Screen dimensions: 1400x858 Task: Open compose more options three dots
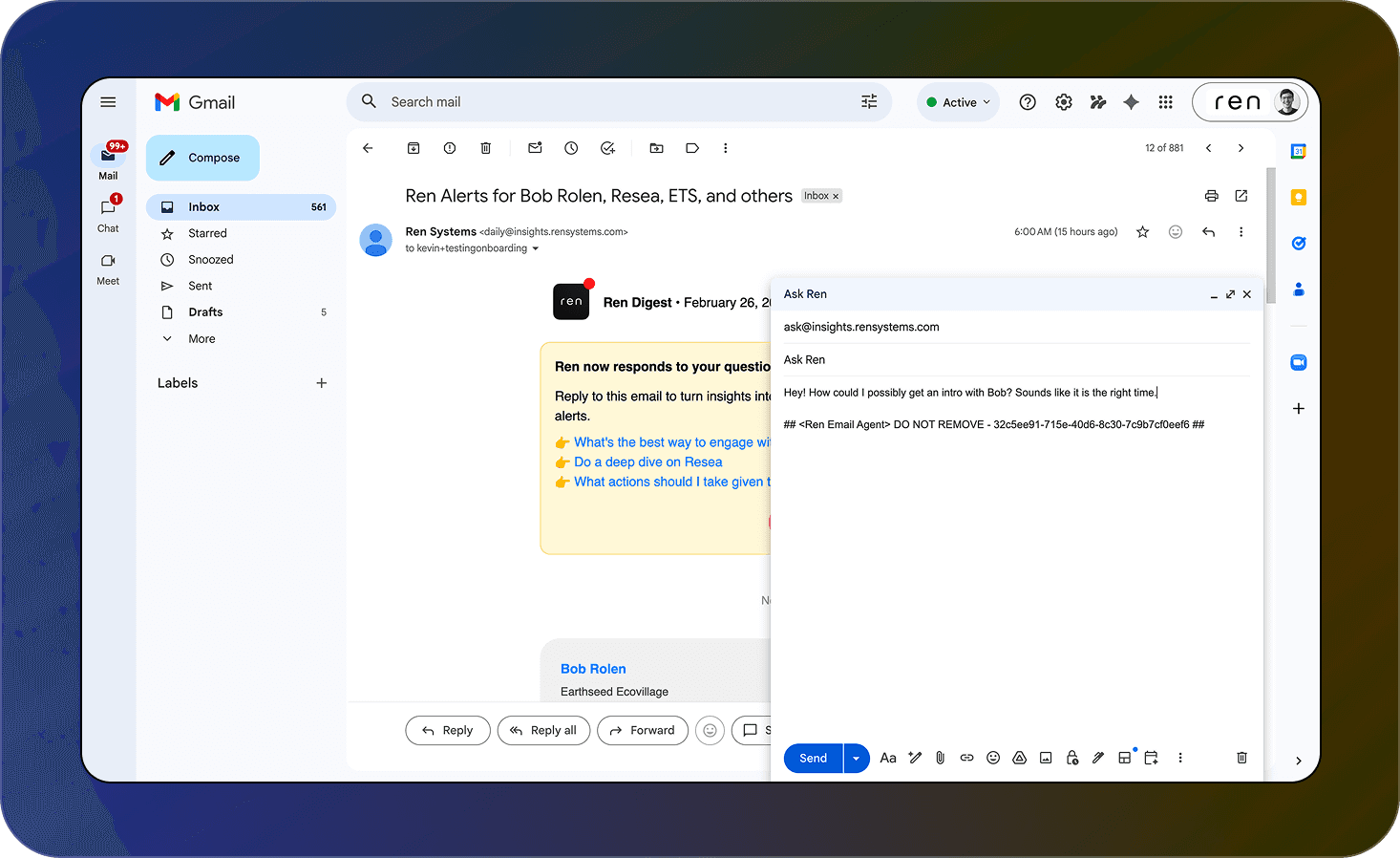click(1180, 758)
